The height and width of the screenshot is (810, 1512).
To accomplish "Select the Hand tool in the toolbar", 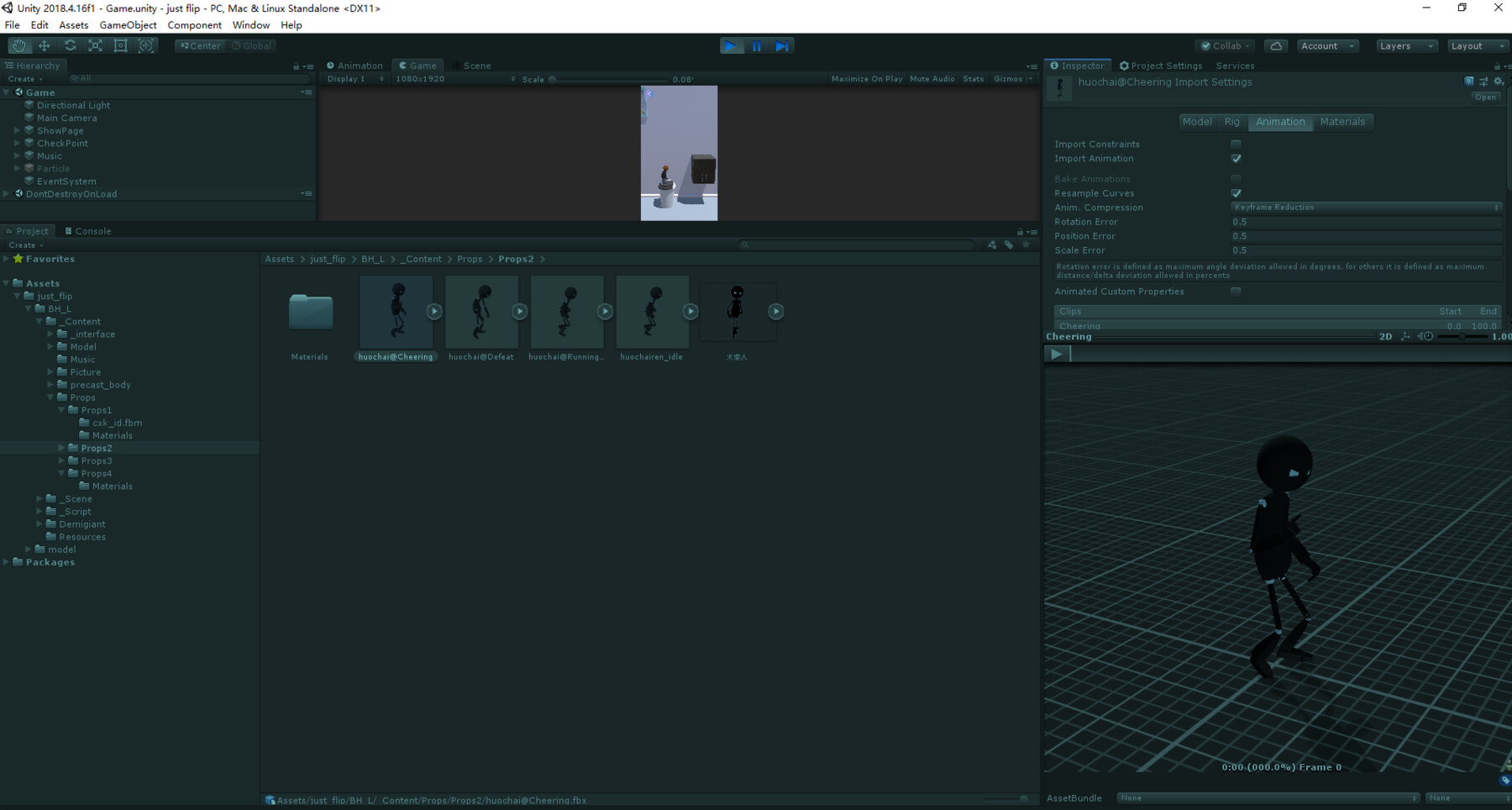I will pos(19,45).
